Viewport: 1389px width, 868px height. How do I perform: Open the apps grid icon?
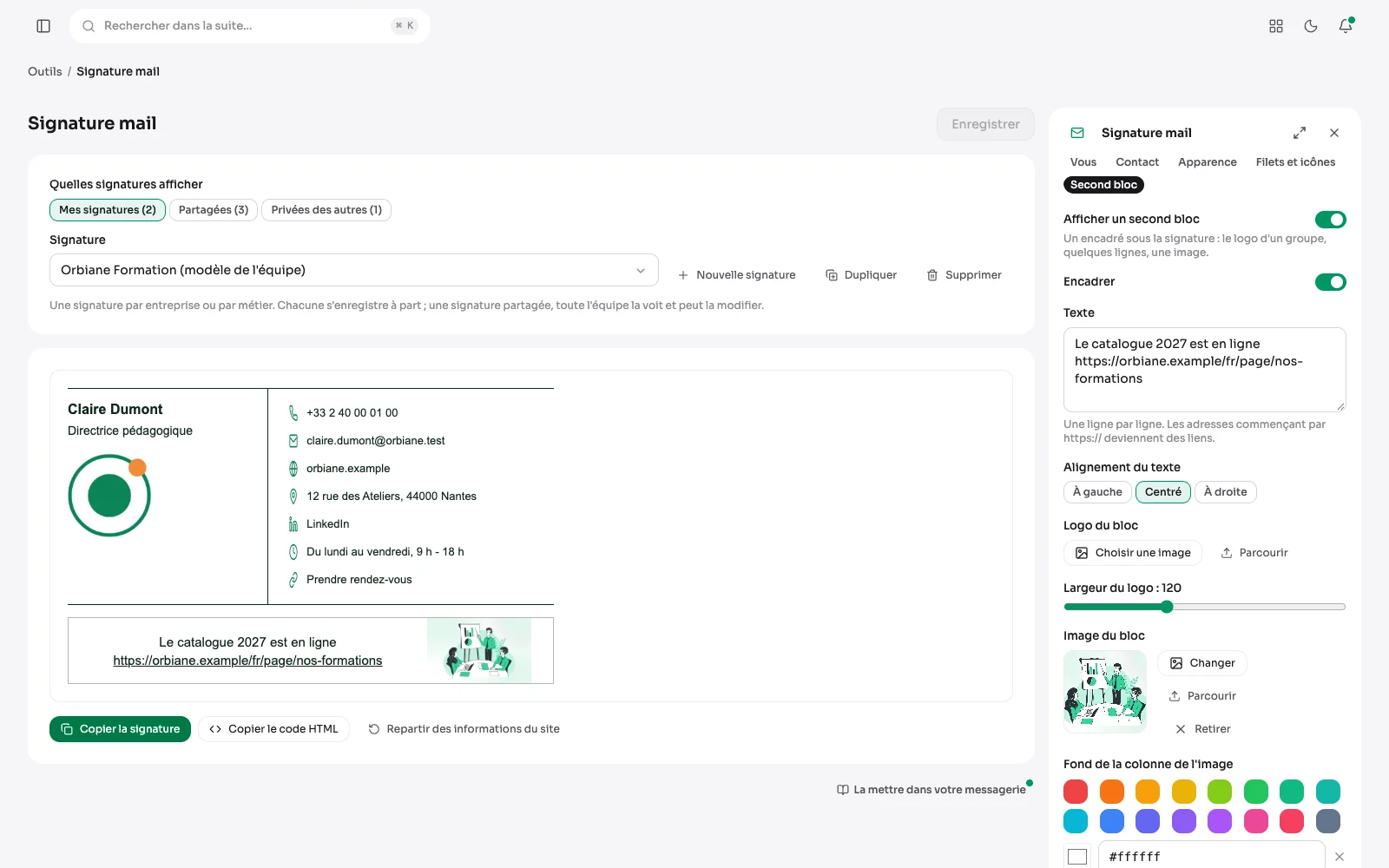pyautogui.click(x=1276, y=26)
